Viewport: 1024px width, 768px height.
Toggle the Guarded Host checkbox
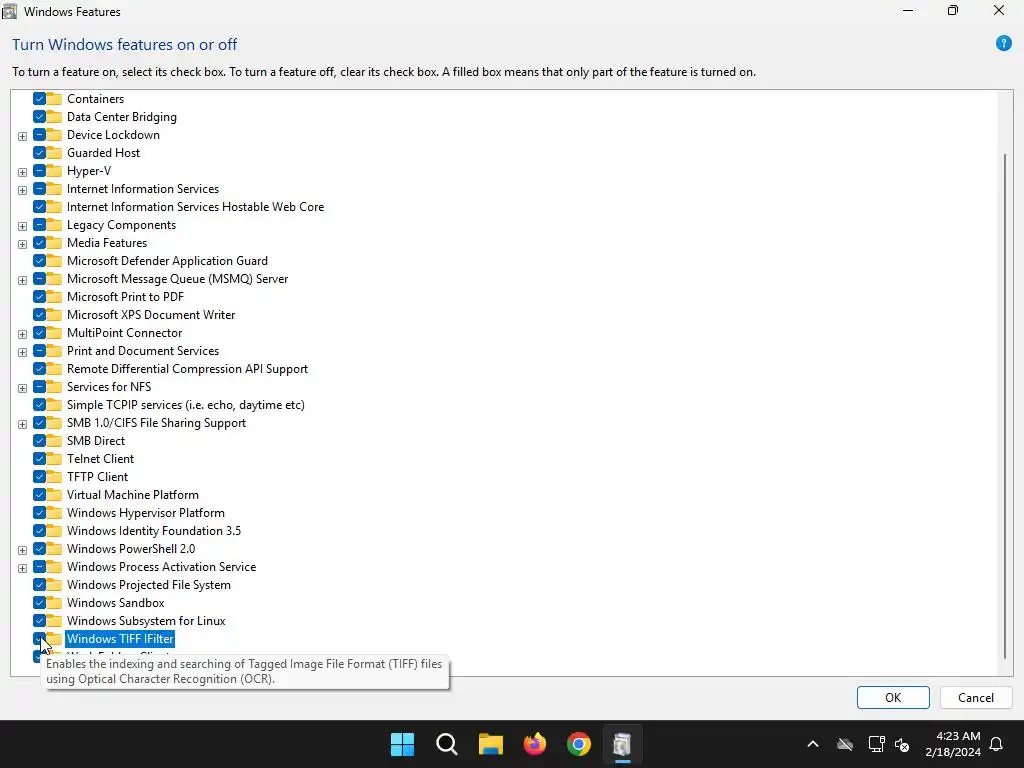point(39,153)
